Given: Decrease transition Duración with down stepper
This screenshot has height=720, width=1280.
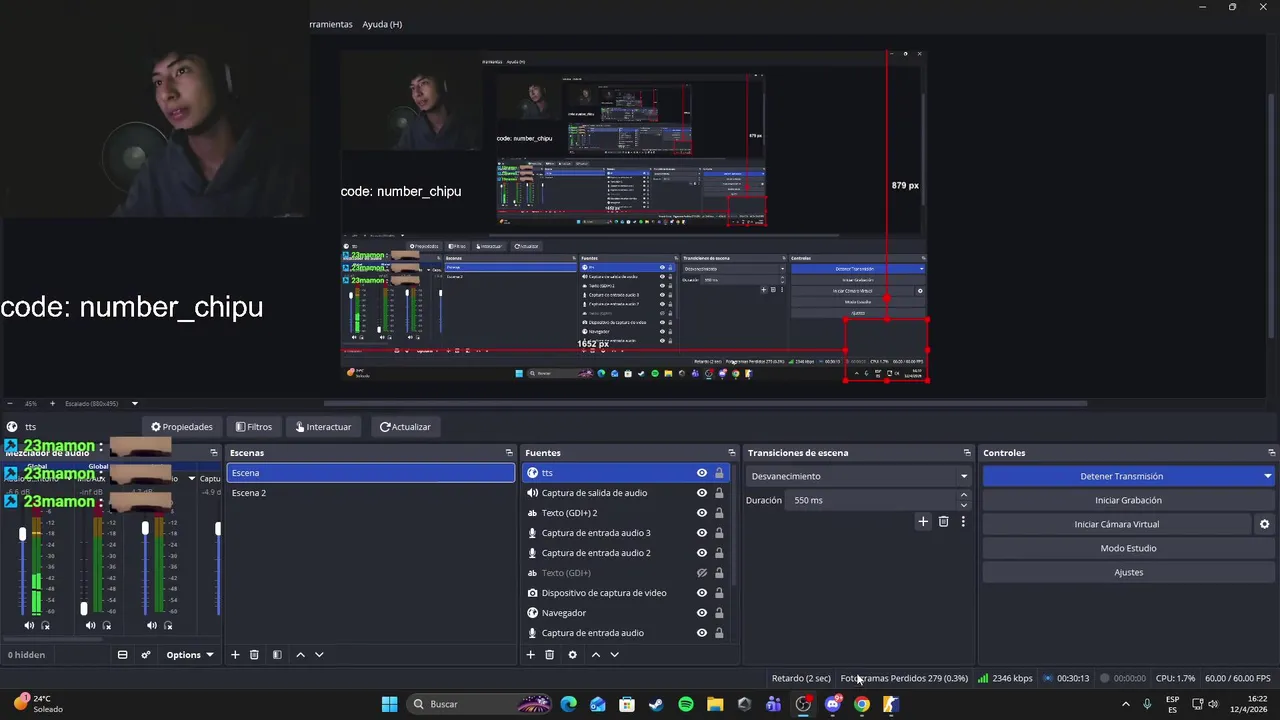Looking at the screenshot, I should coord(964,505).
